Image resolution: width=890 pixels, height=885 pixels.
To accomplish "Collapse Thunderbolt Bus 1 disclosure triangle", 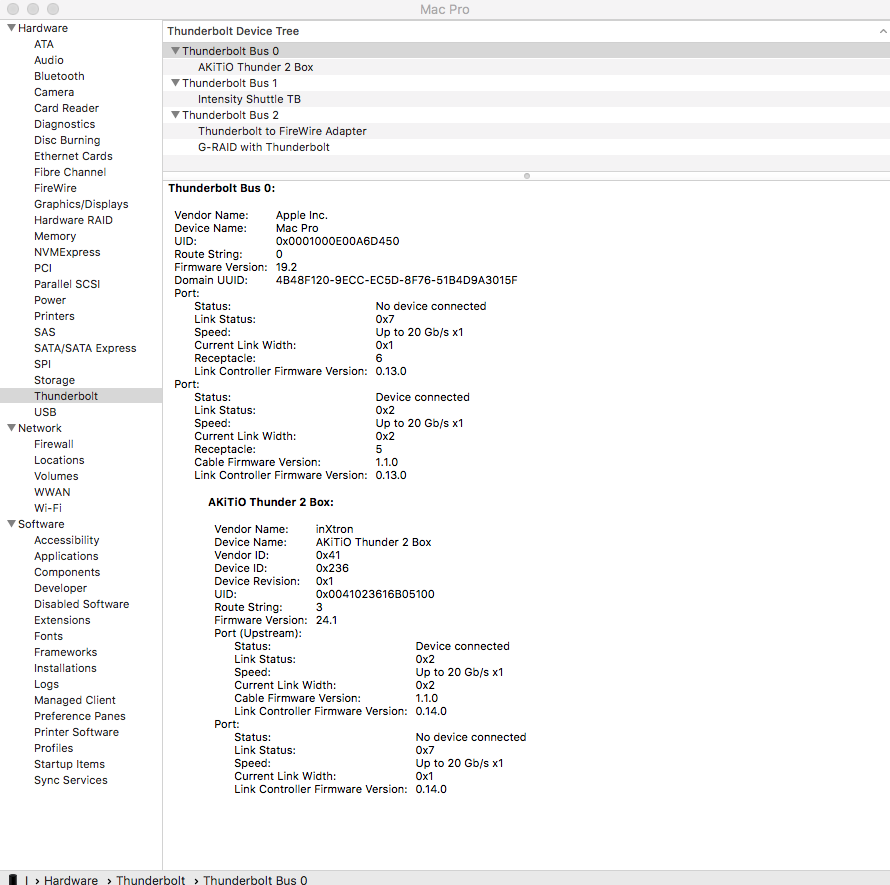I will pyautogui.click(x=175, y=83).
